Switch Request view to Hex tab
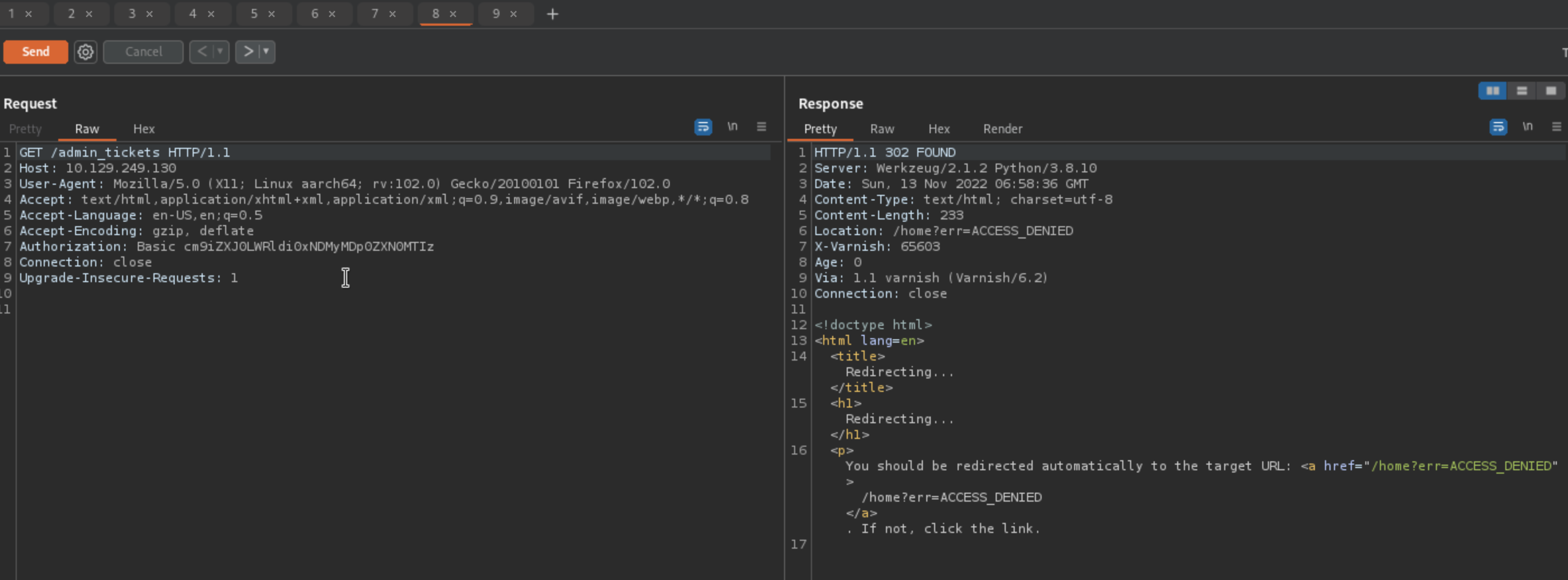 click(144, 129)
